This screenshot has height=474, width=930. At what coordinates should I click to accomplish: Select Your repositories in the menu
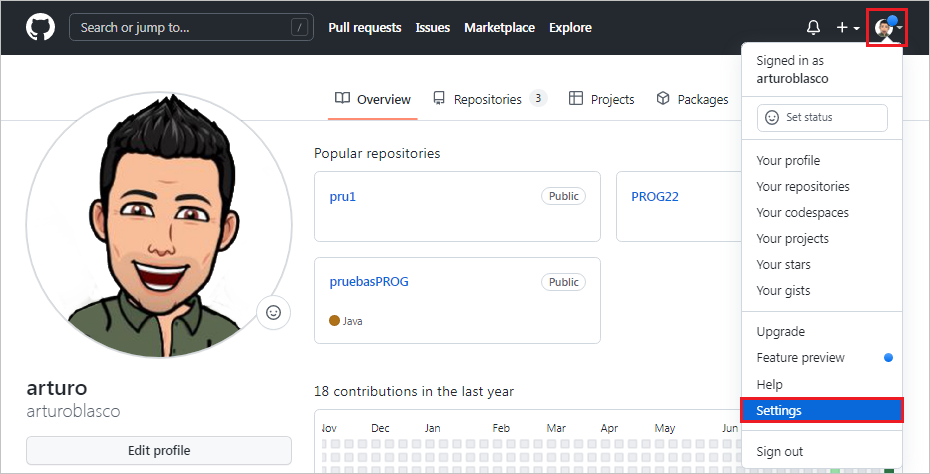click(x=822, y=187)
